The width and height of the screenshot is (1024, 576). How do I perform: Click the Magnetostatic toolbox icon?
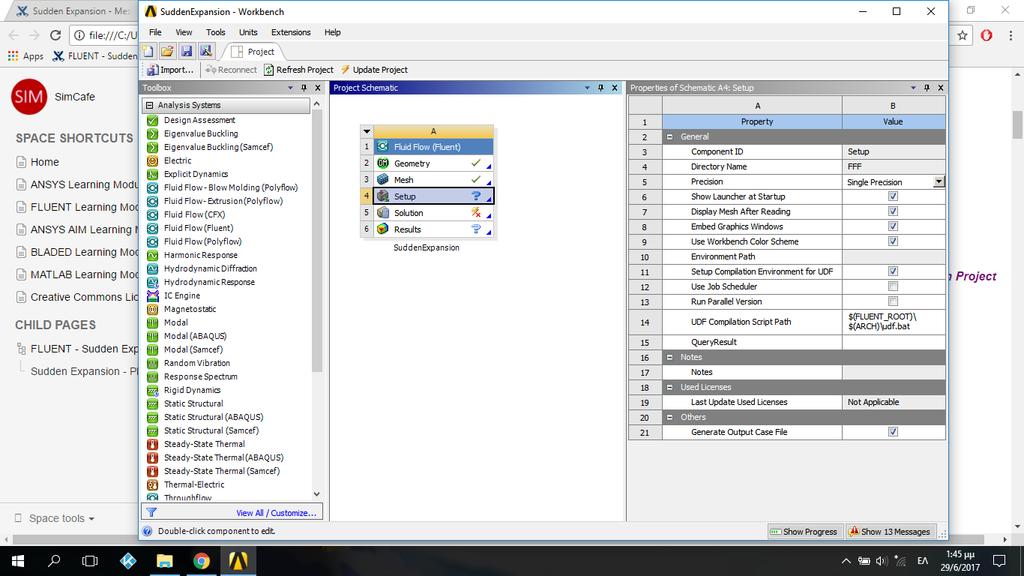coord(152,309)
